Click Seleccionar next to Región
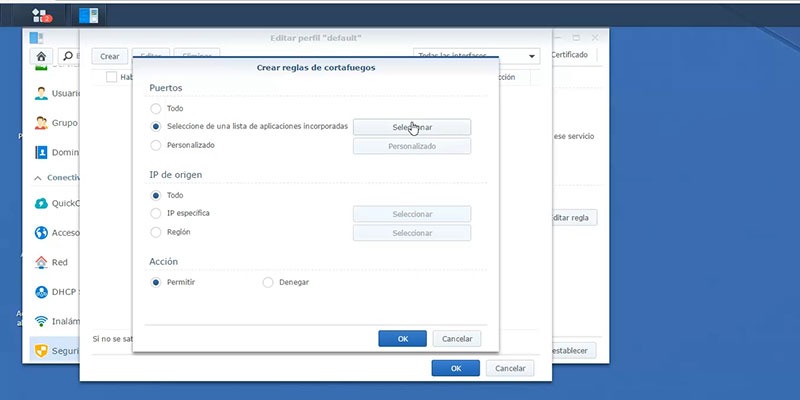800x400 pixels. [412, 233]
